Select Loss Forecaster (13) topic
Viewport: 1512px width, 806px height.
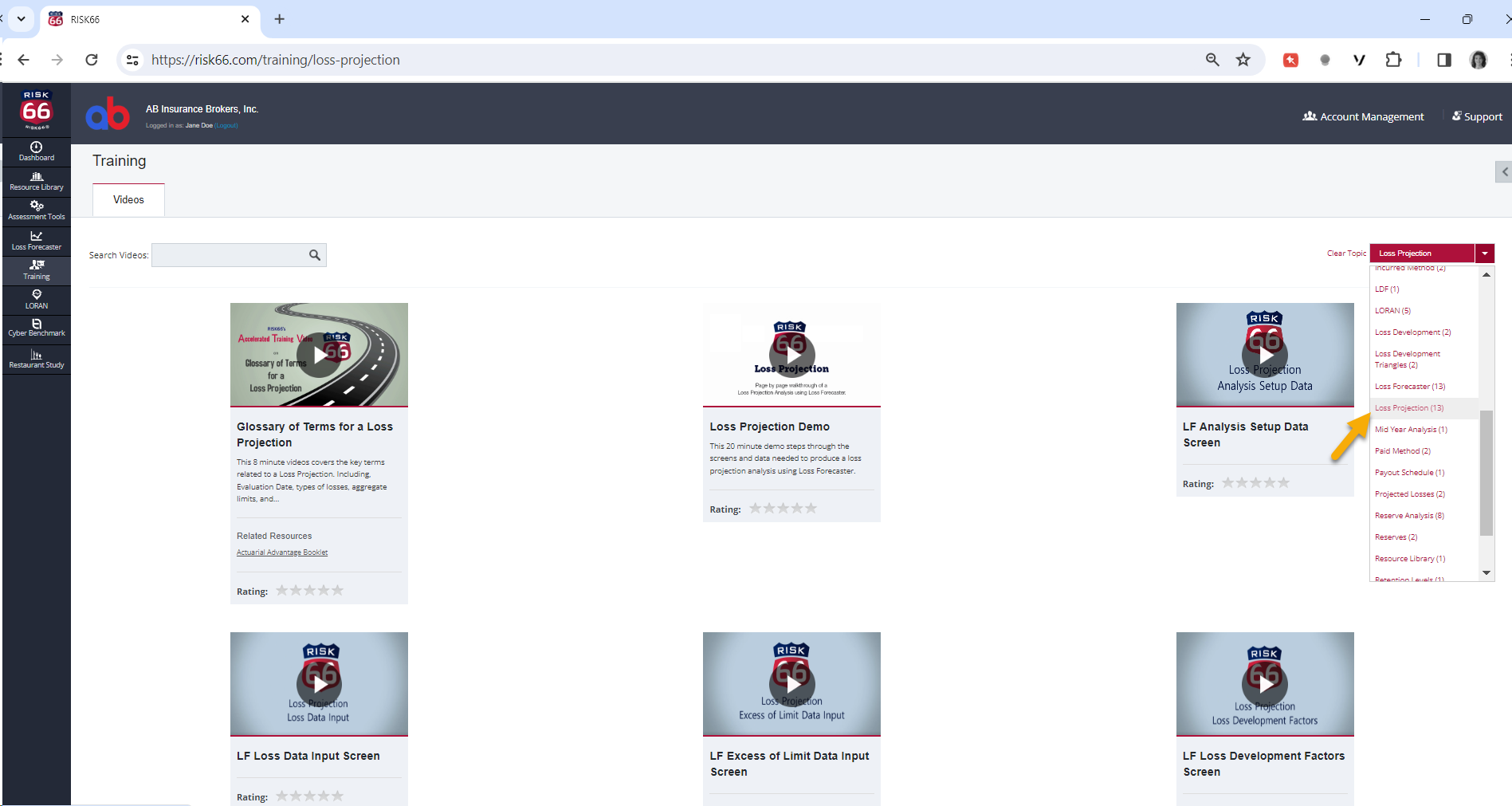pos(1409,387)
